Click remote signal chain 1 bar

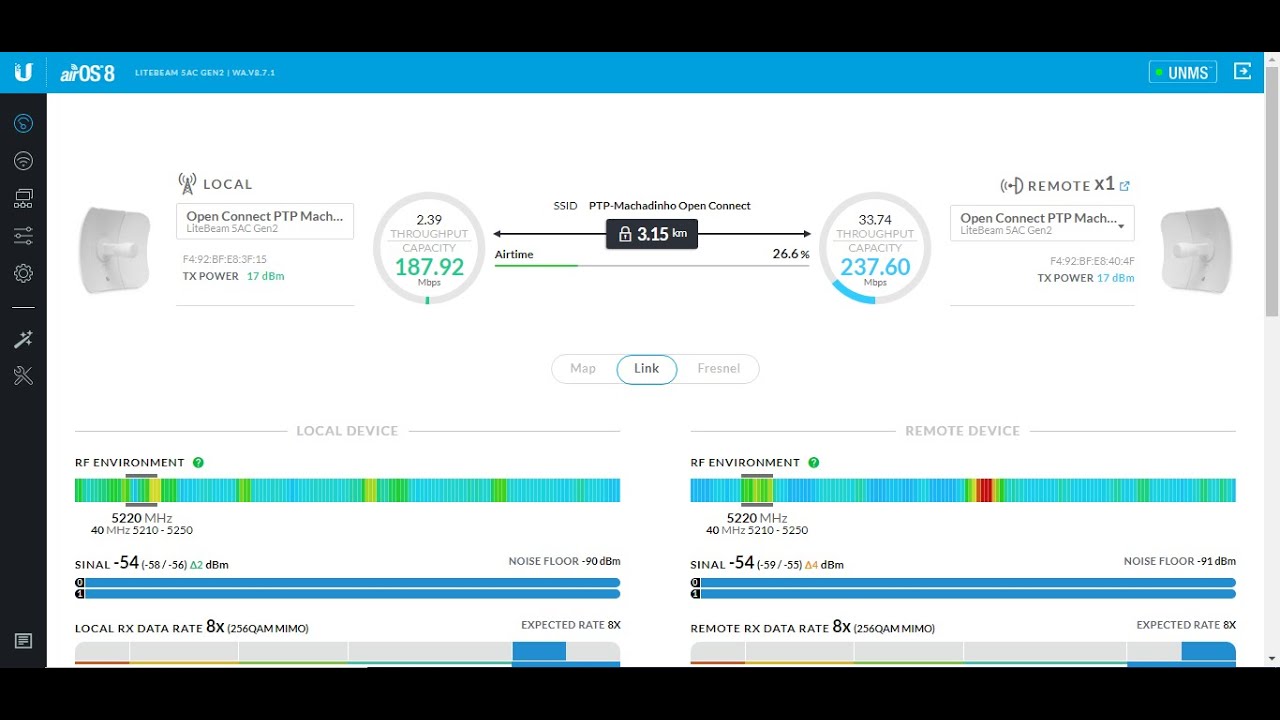coord(963,594)
